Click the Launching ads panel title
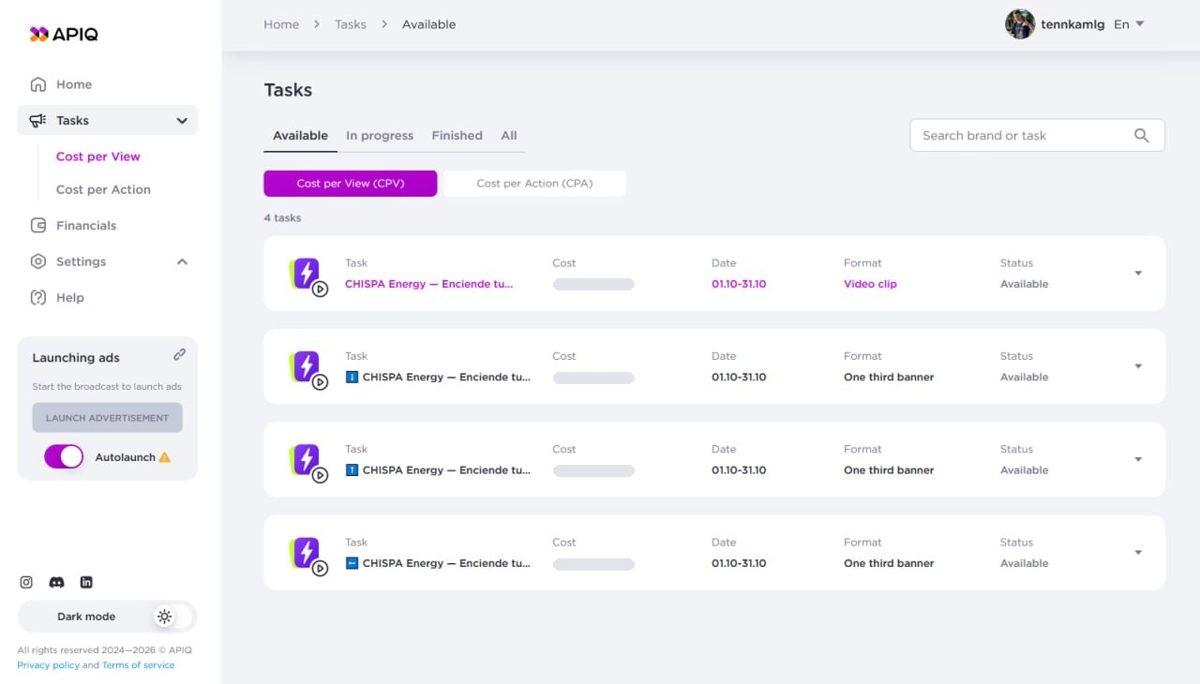This screenshot has height=684, width=1200. coord(75,357)
